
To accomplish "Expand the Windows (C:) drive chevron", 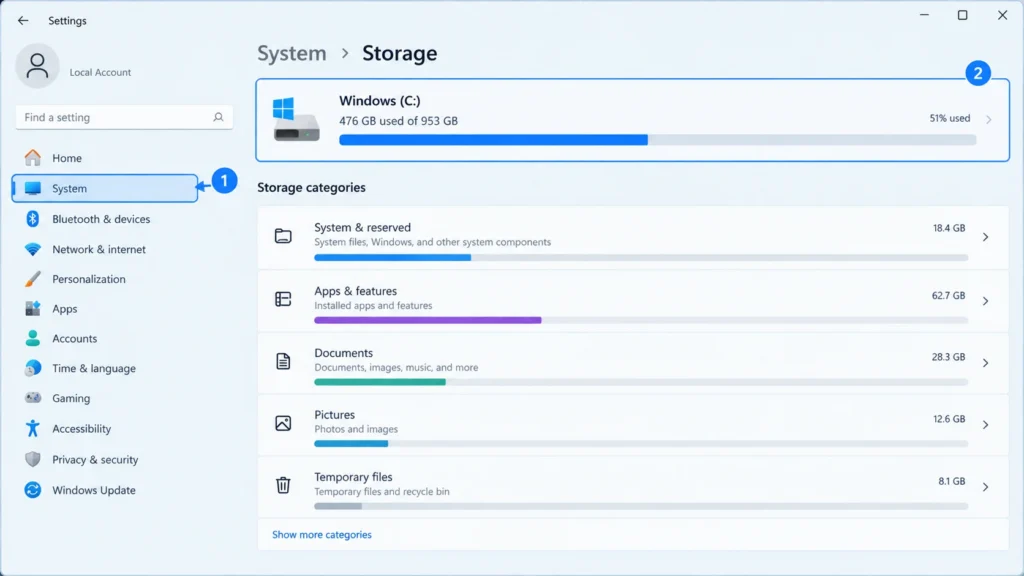I will click(x=989, y=120).
